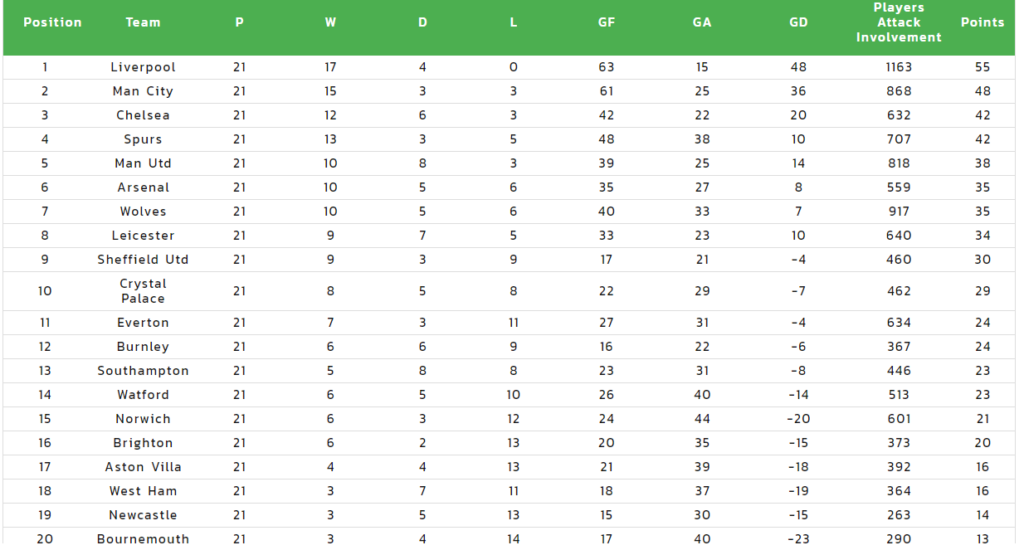This screenshot has height=550, width=1024.
Task: Click the Bournemouth team name
Action: click(x=143, y=540)
